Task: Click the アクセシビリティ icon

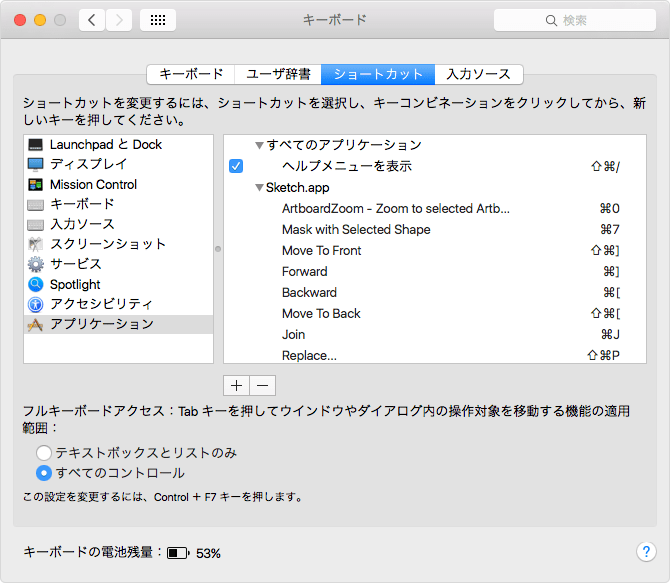Action: click(36, 304)
